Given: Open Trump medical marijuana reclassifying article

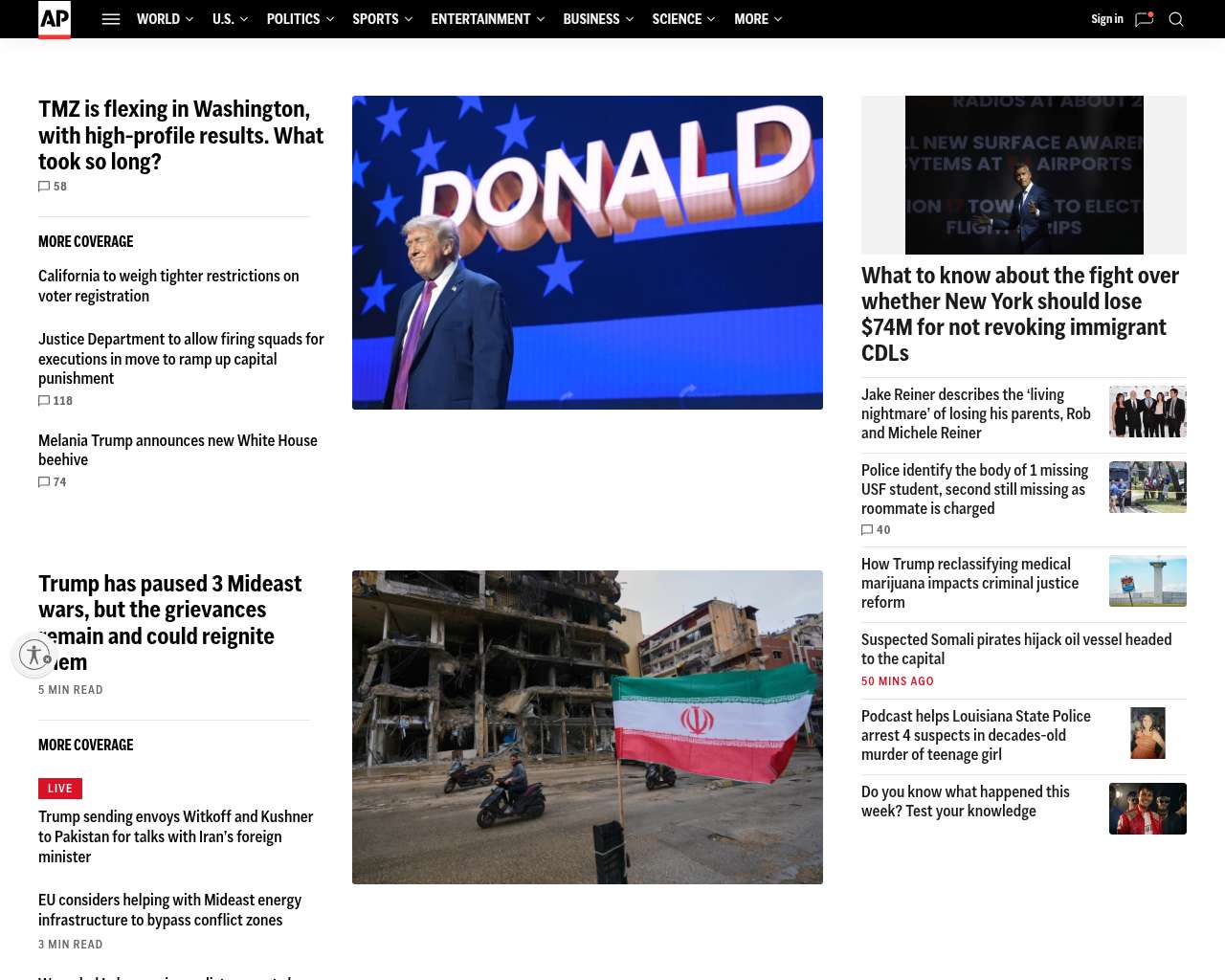Looking at the screenshot, I should (x=970, y=583).
